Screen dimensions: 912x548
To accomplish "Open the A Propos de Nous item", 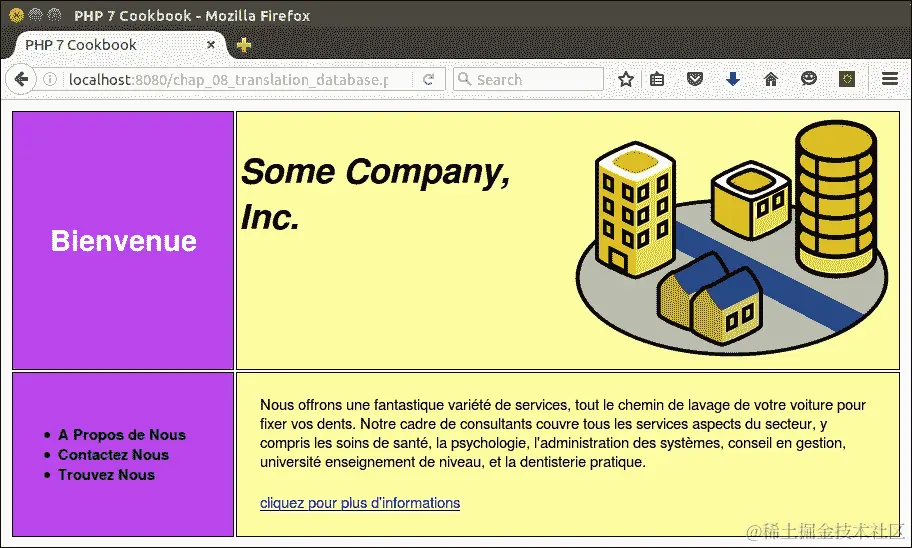I will pos(122,435).
